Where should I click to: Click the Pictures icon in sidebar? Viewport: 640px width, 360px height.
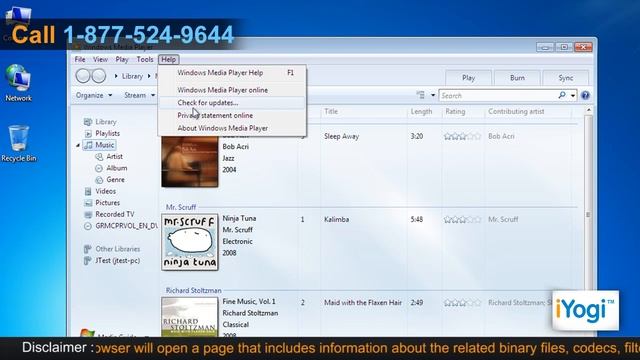[88, 203]
